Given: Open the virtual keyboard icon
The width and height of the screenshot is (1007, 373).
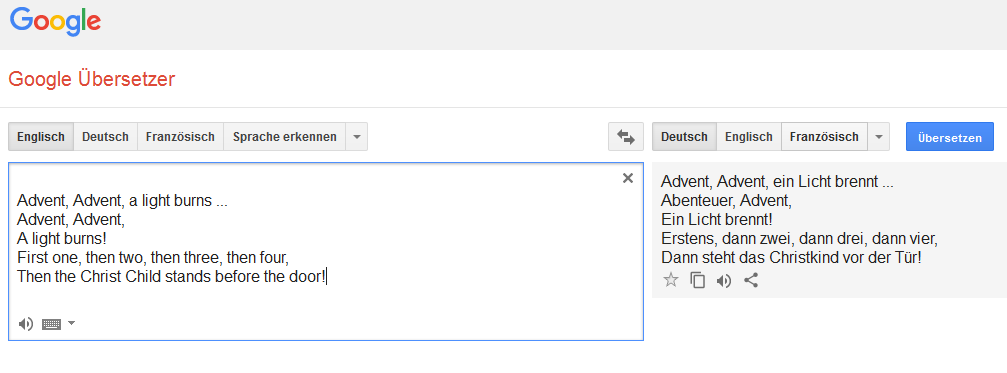Looking at the screenshot, I should click(51, 324).
